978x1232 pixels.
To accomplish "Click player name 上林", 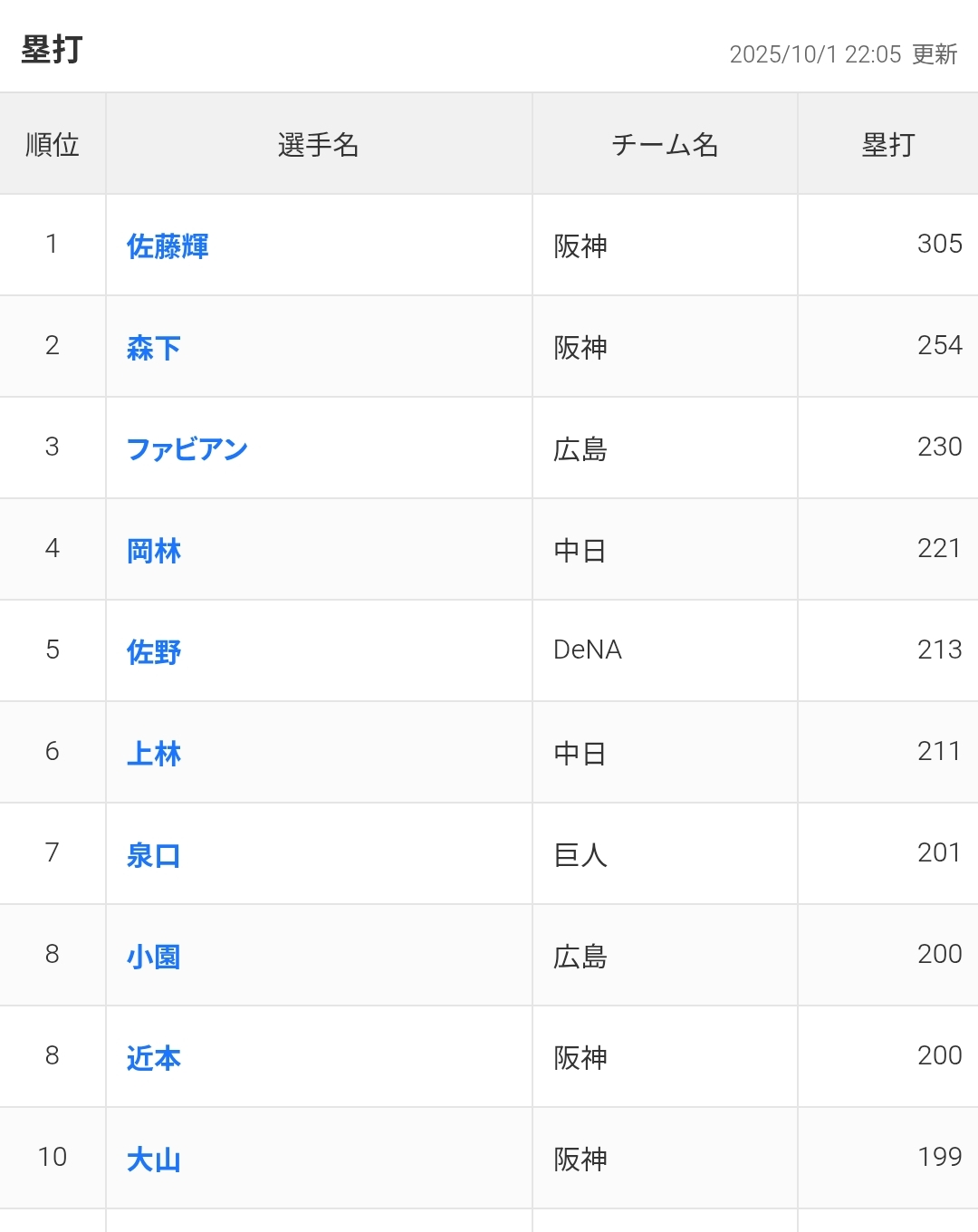I will pos(154,754).
